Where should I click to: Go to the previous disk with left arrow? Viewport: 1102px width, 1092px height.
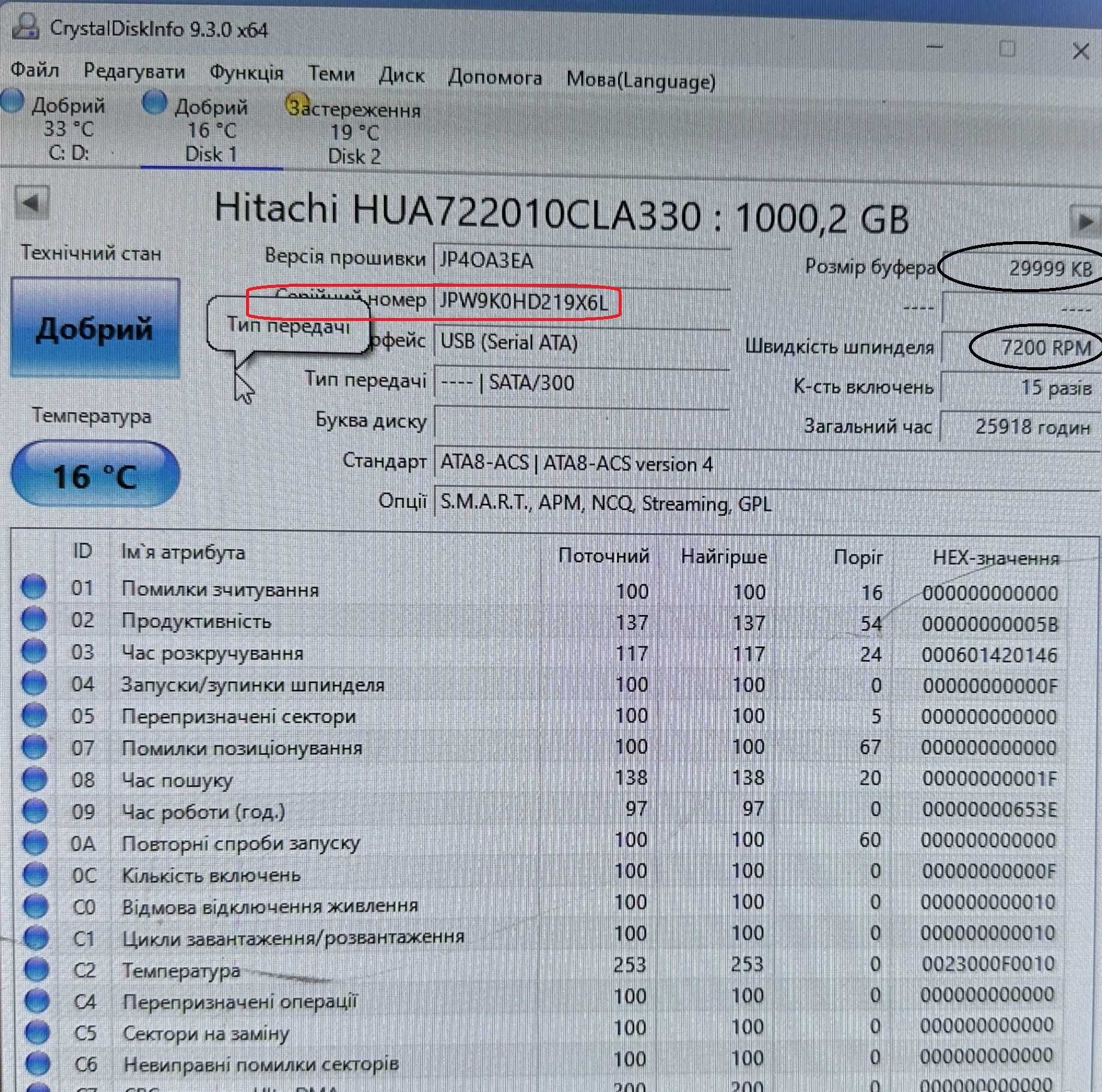(x=31, y=203)
